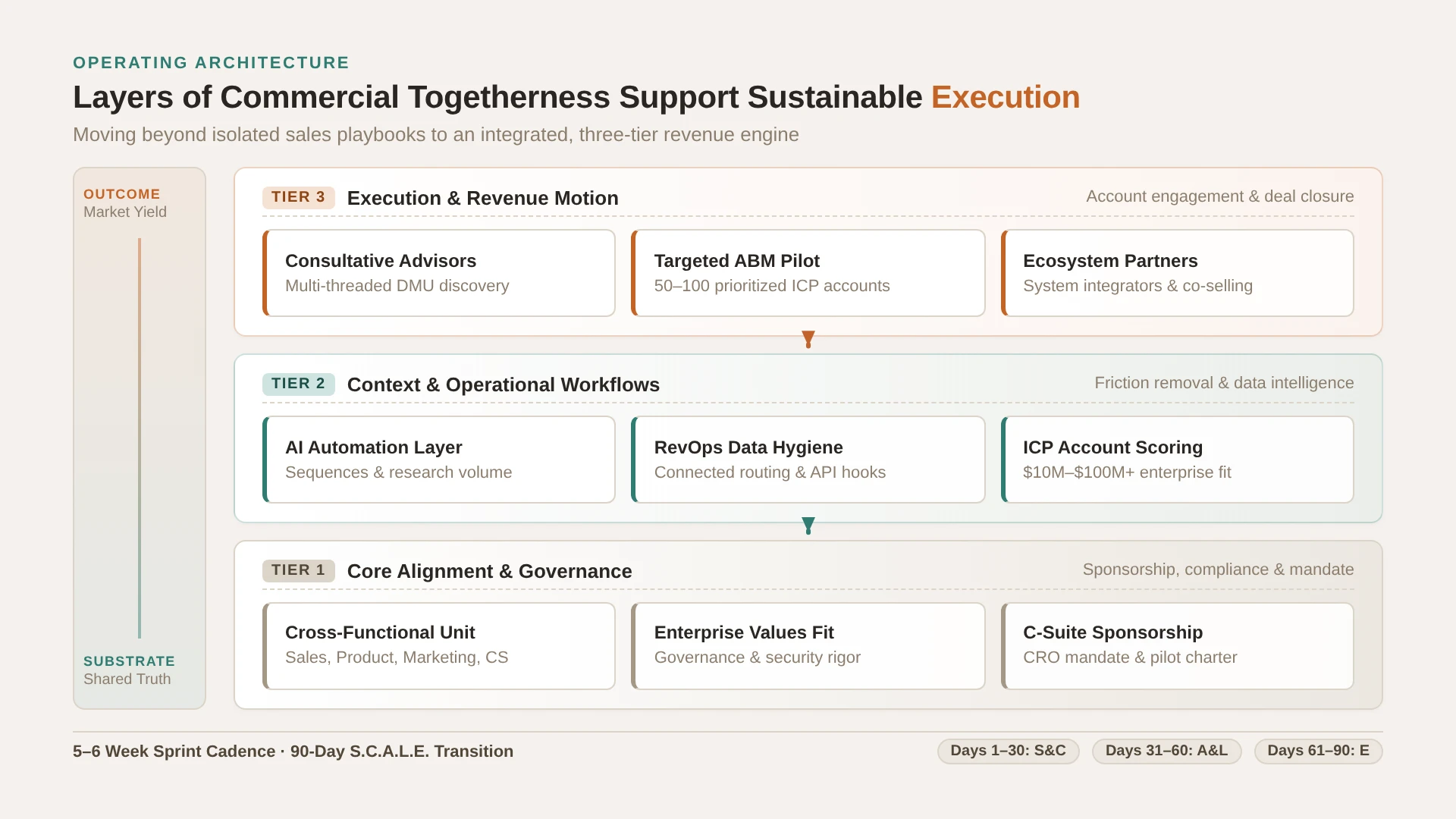This screenshot has height=819, width=1456.
Task: Click the Days 31–60: A&L pill
Action: tap(1166, 751)
